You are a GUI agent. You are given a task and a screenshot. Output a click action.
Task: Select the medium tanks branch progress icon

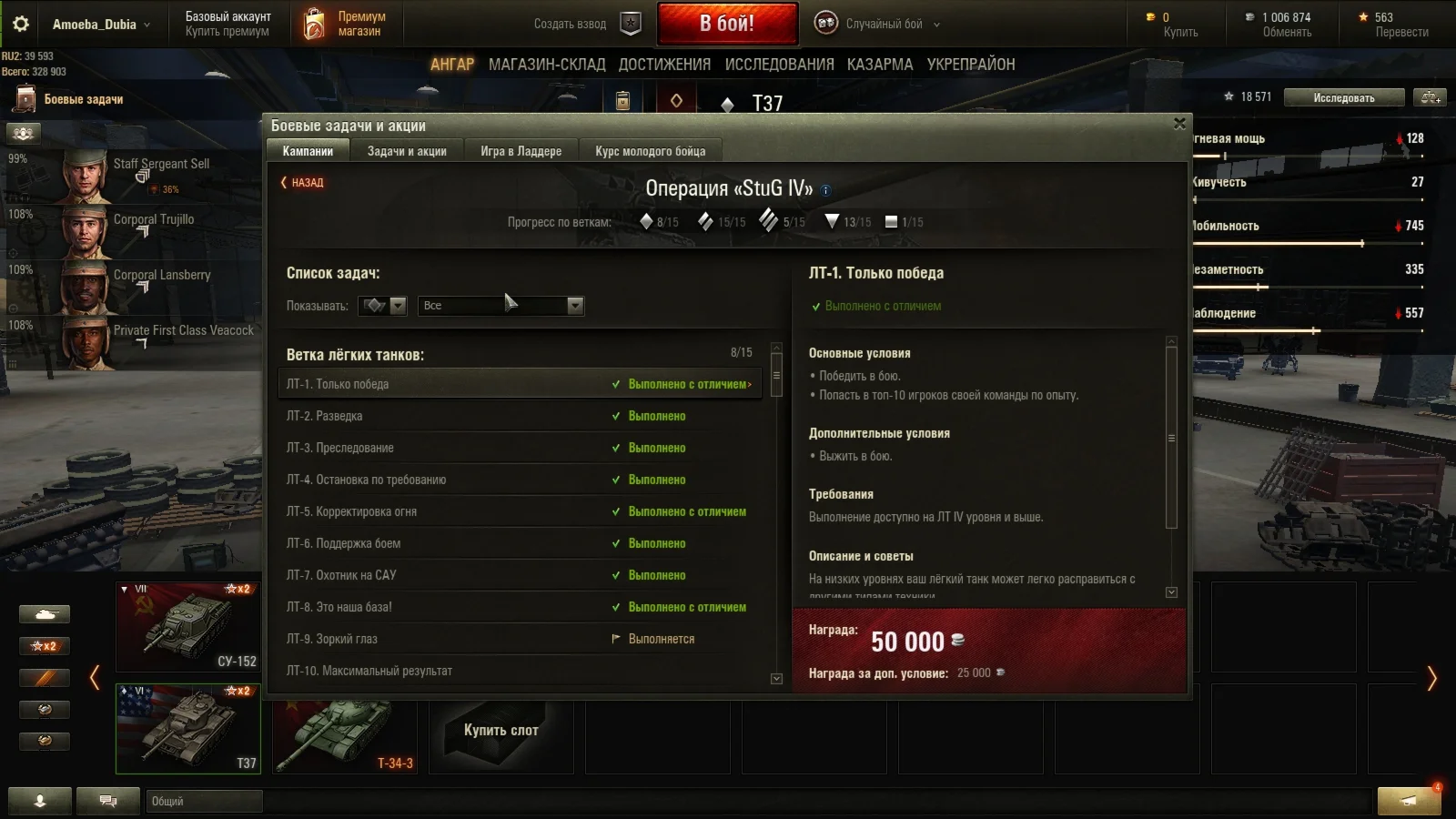(705, 221)
